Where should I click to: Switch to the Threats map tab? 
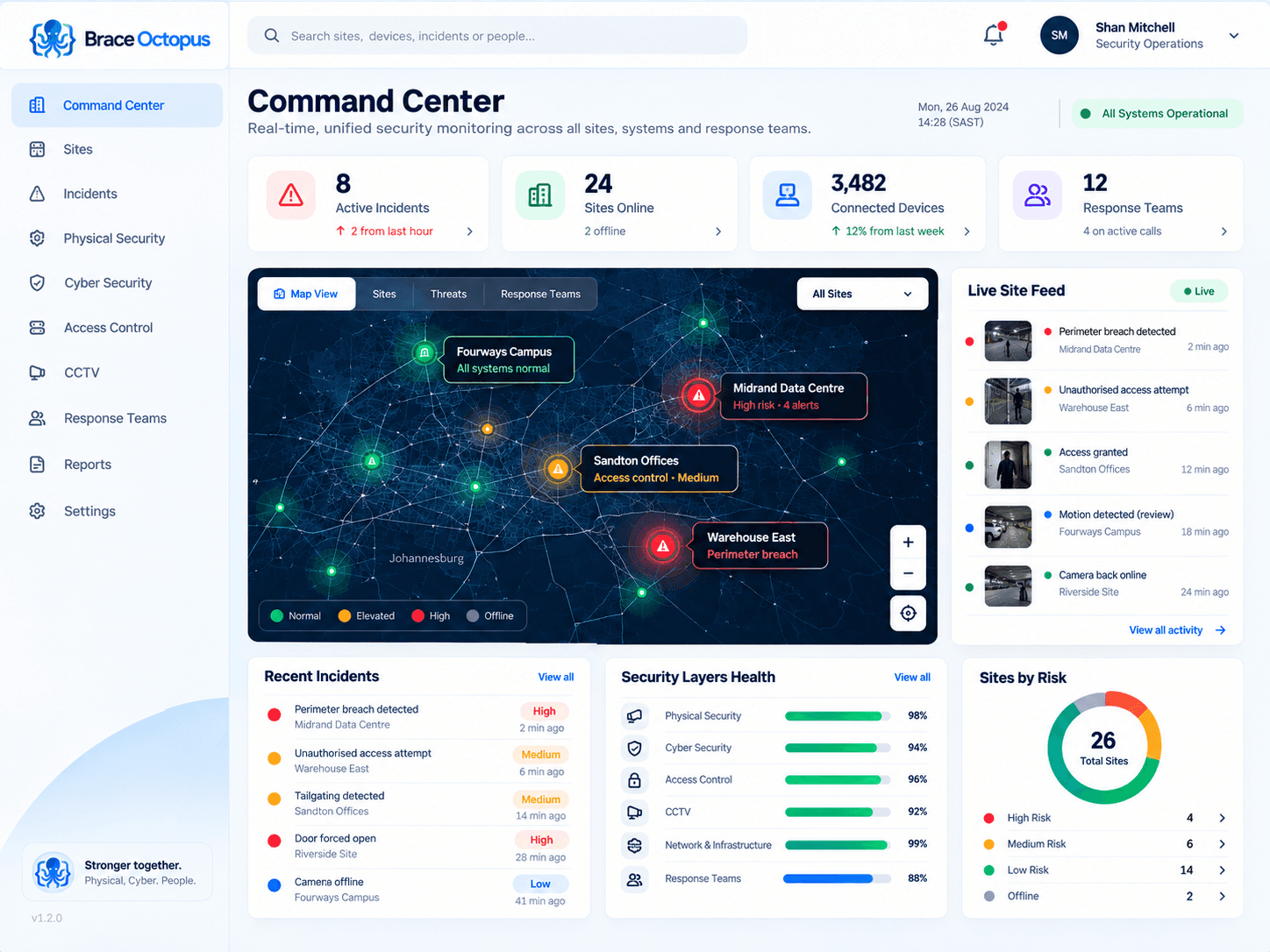[448, 294]
